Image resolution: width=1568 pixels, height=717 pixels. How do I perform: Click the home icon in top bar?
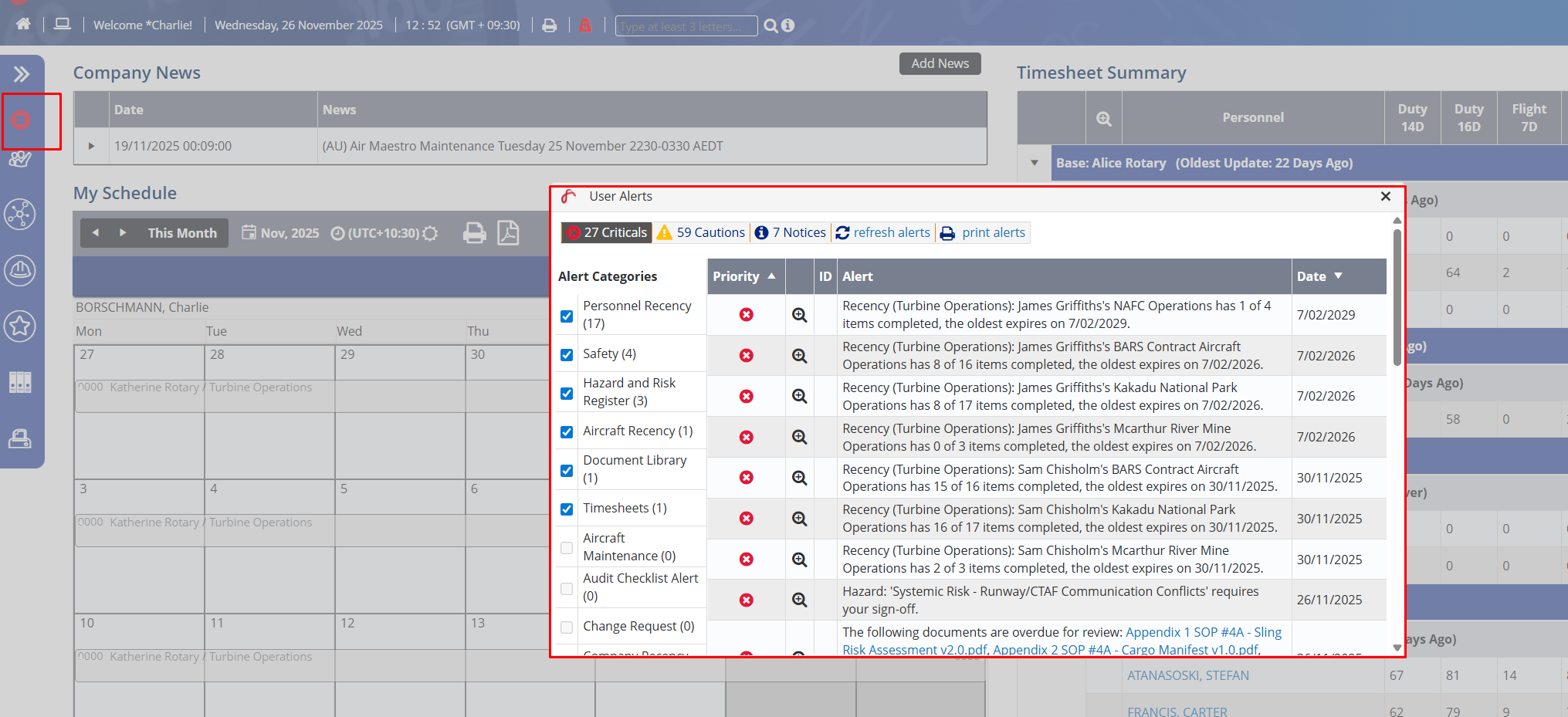(x=23, y=25)
